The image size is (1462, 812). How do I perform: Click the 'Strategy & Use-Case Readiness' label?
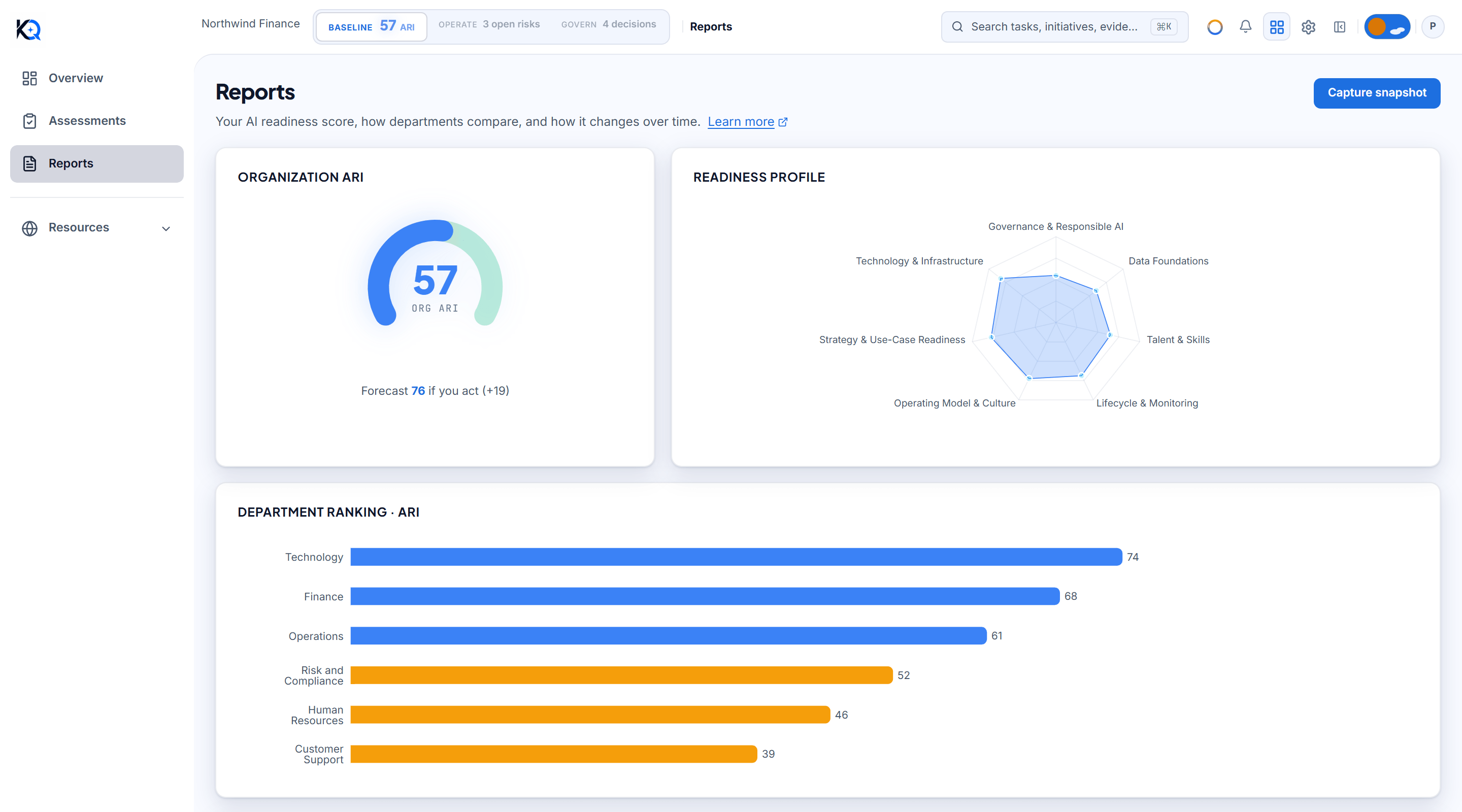click(891, 340)
